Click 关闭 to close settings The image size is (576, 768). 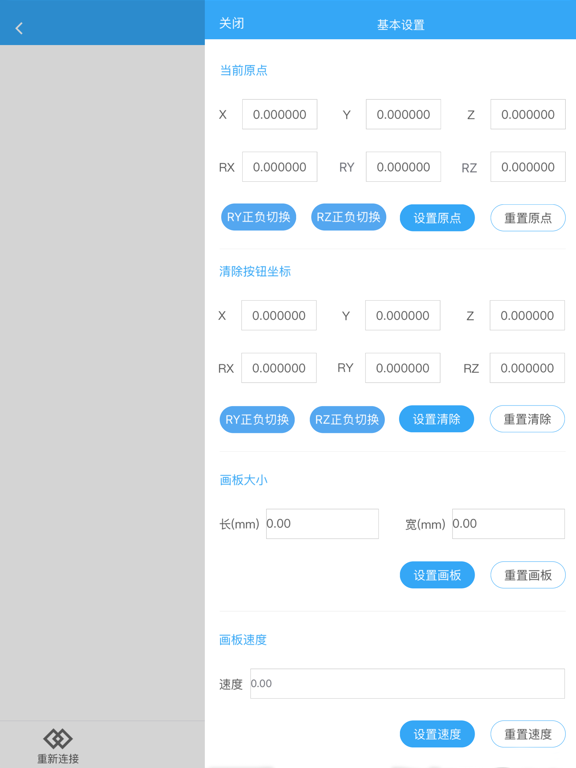(x=231, y=24)
